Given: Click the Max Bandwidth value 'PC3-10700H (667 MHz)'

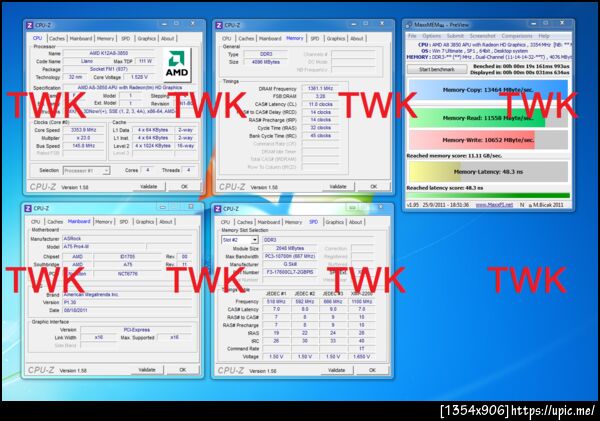Looking at the screenshot, I should [290, 256].
